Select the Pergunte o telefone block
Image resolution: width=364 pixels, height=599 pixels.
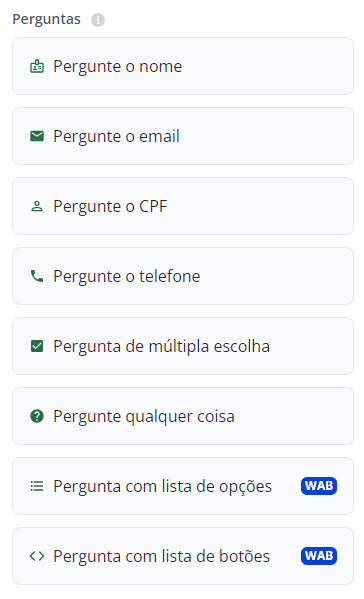click(183, 276)
